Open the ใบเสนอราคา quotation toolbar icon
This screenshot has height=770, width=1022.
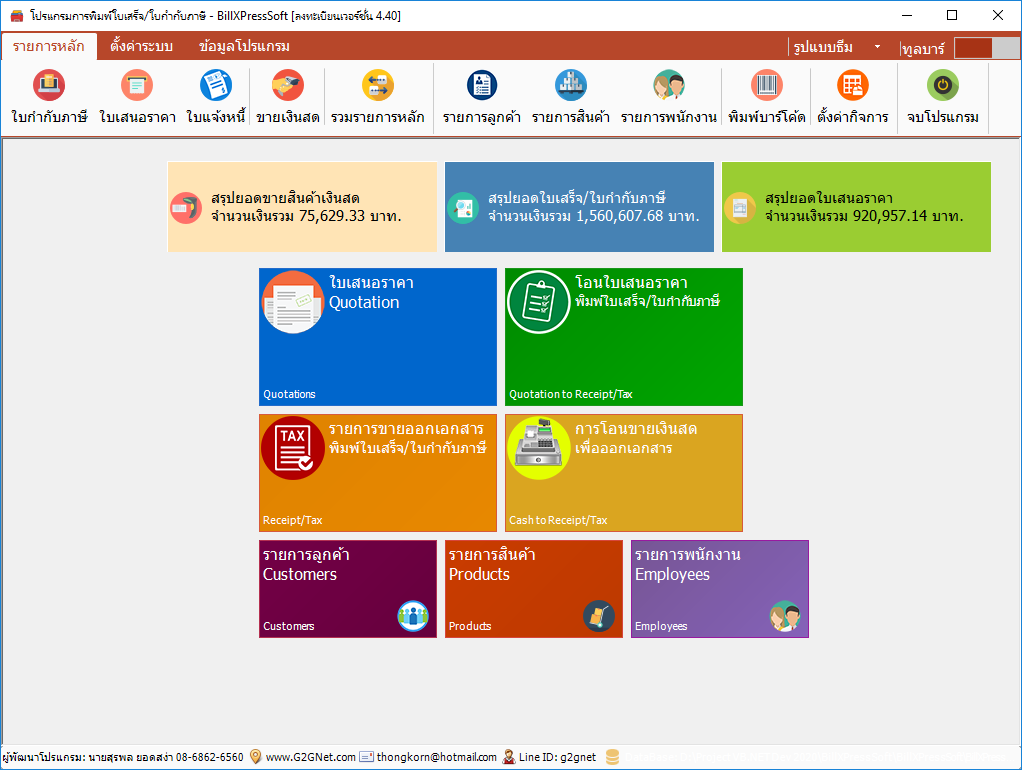[137, 85]
